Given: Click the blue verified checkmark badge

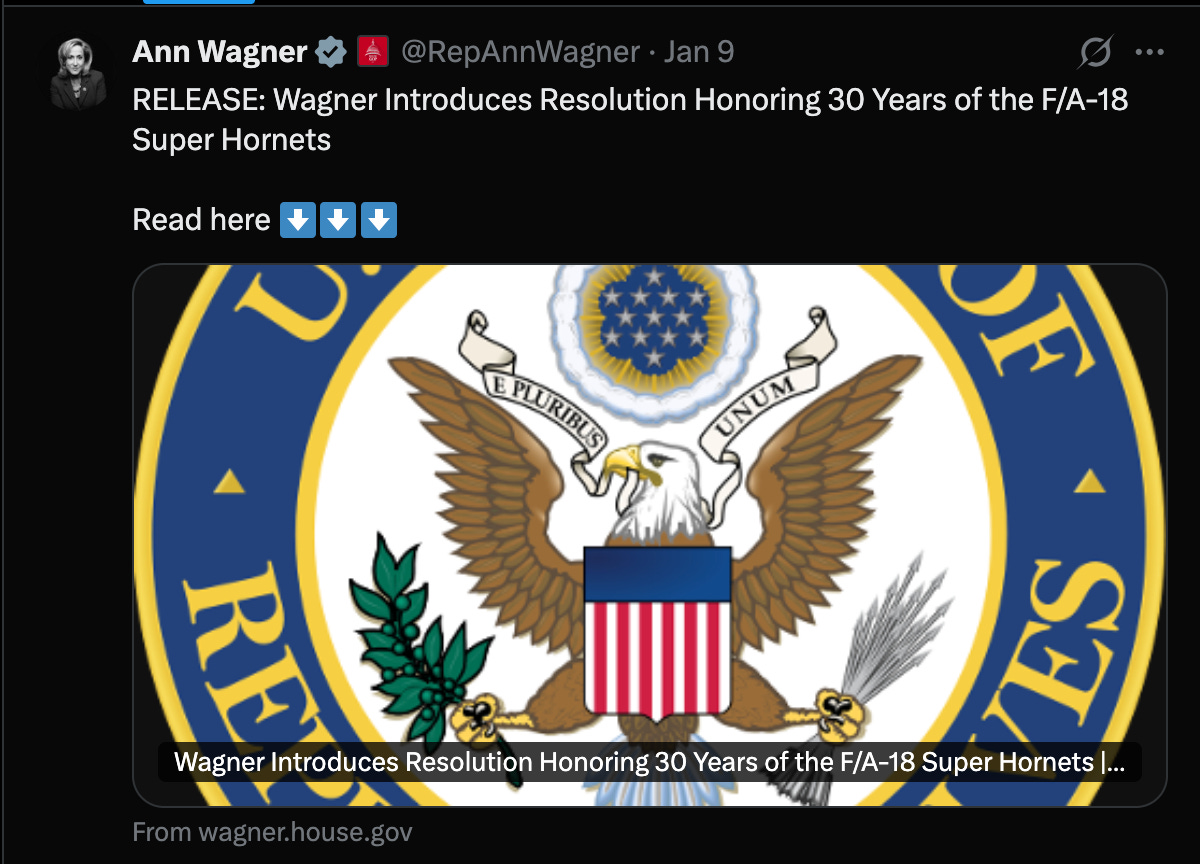Looking at the screenshot, I should pos(329,52).
